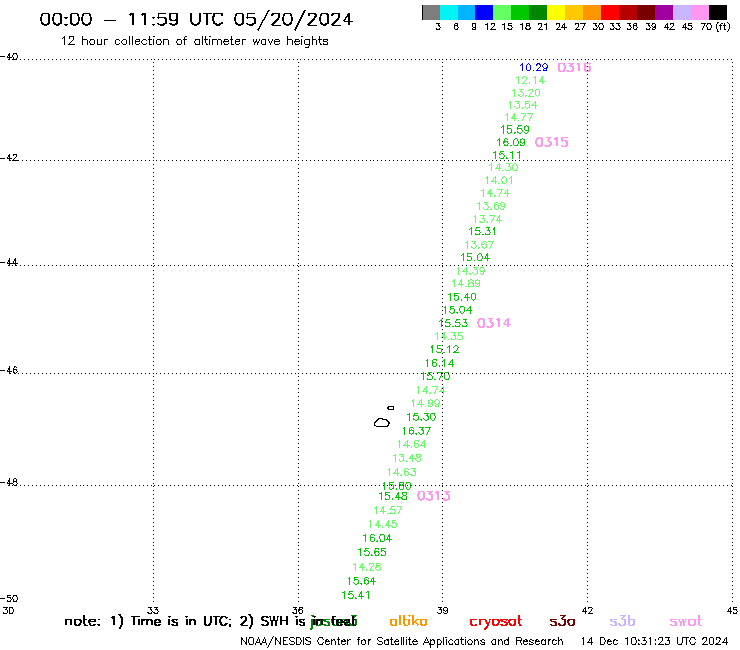
Task: Select the wave height value 15.48
Action: pos(393,496)
